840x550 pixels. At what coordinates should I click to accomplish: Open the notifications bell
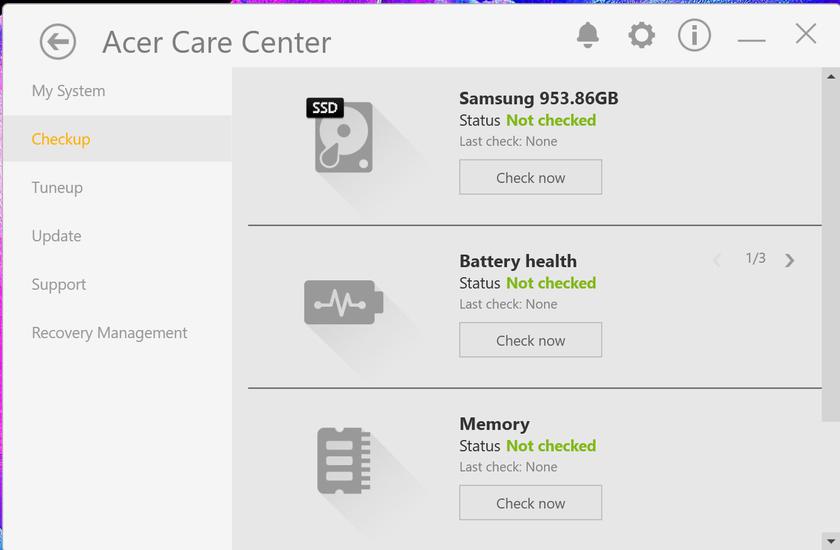click(x=588, y=36)
